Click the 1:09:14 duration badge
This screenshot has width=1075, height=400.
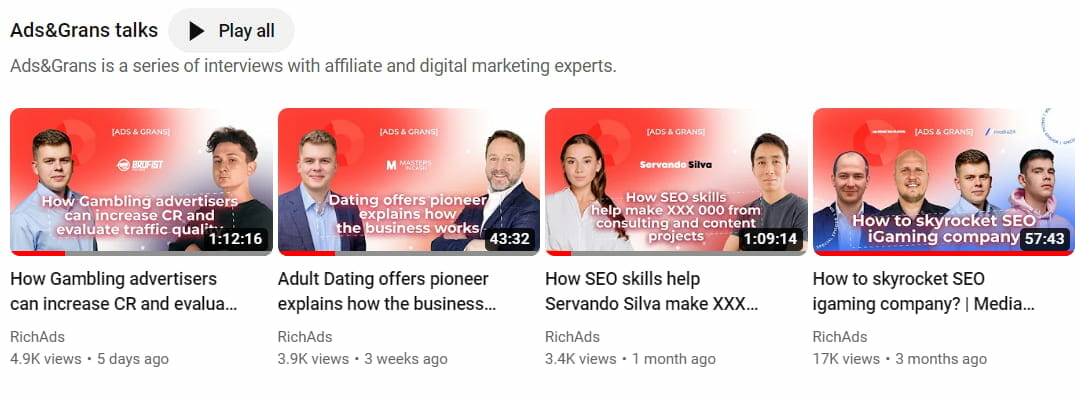click(771, 239)
